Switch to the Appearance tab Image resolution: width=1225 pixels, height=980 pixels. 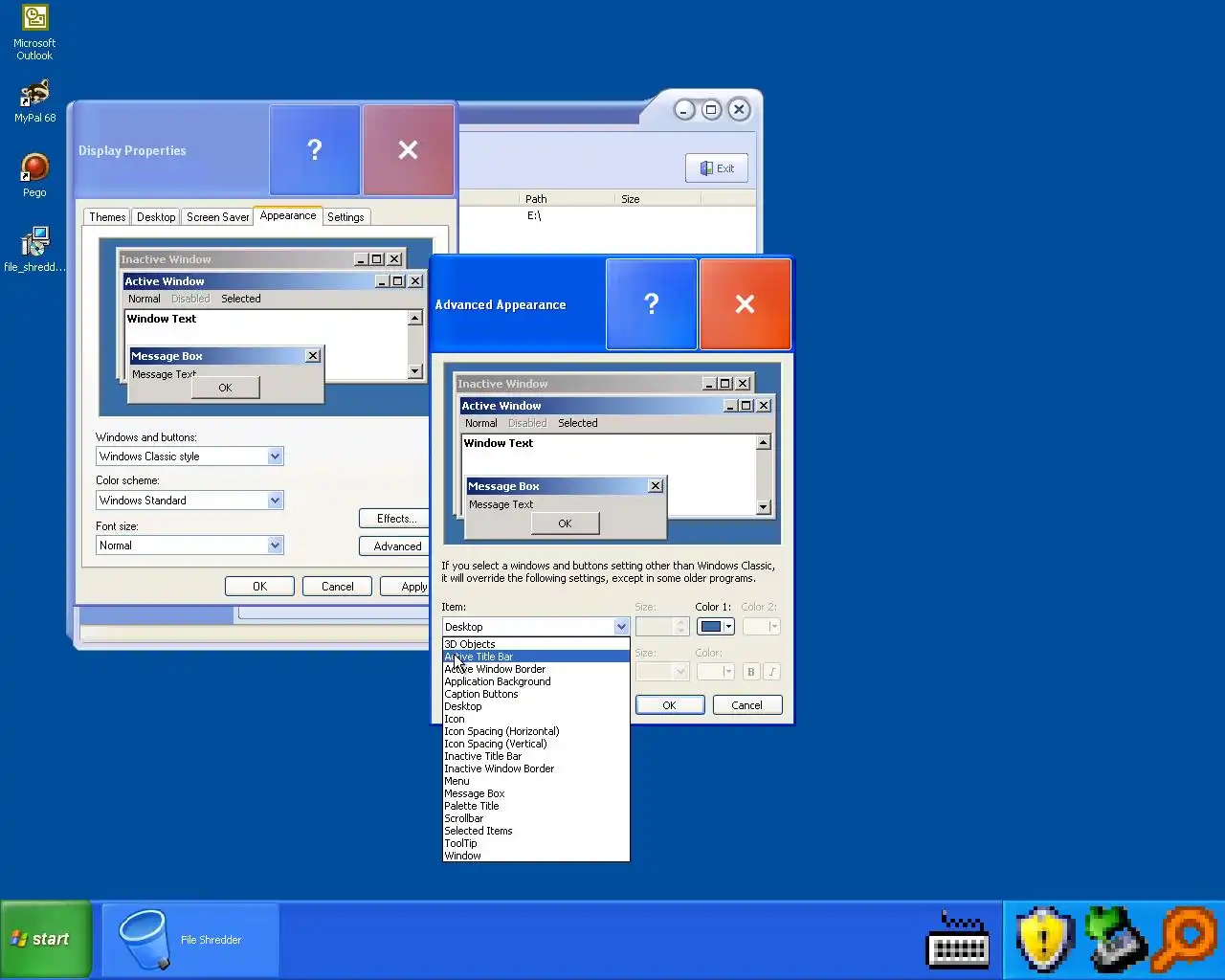click(288, 216)
